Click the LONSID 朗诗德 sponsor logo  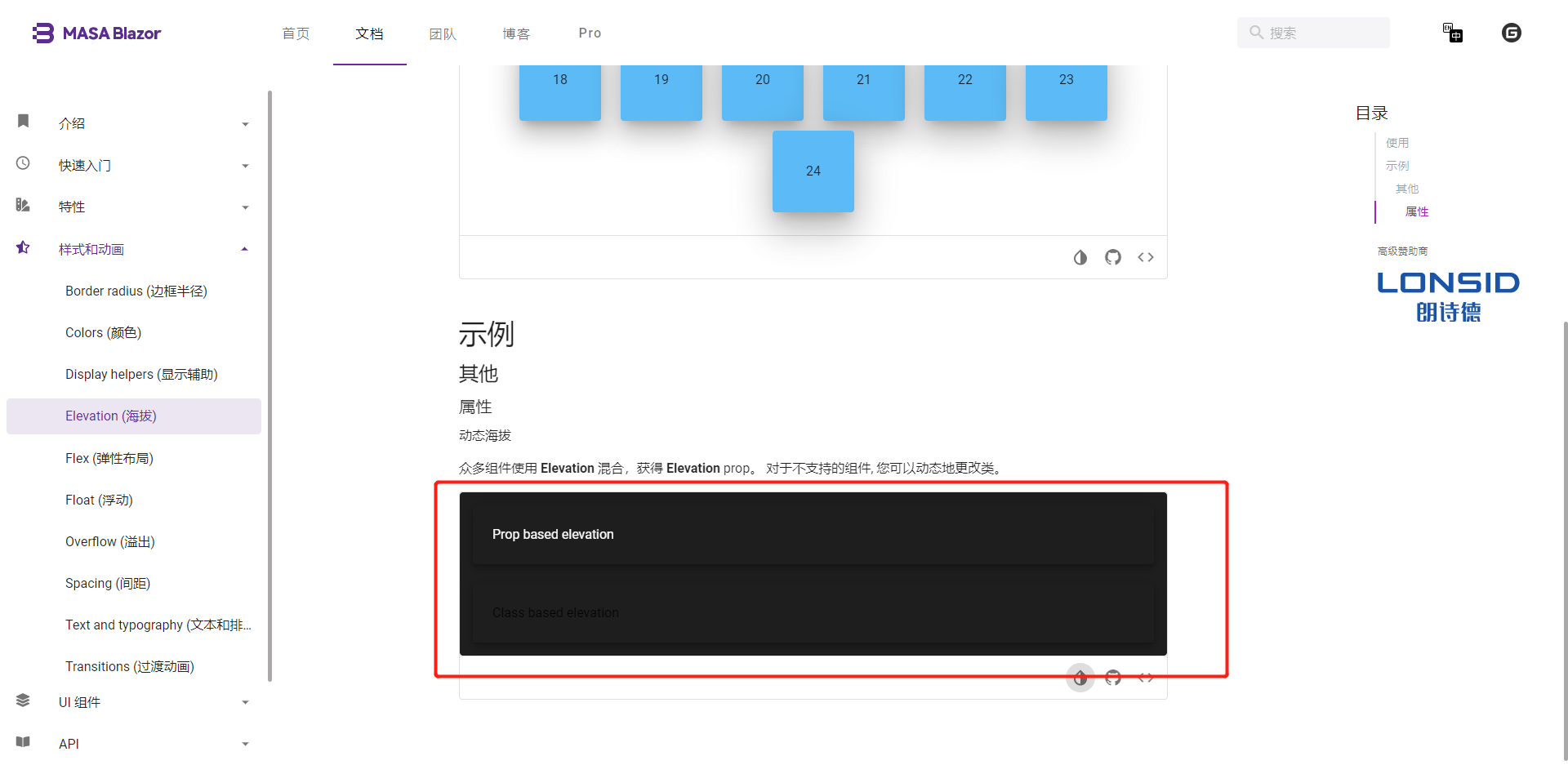[x=1448, y=296]
